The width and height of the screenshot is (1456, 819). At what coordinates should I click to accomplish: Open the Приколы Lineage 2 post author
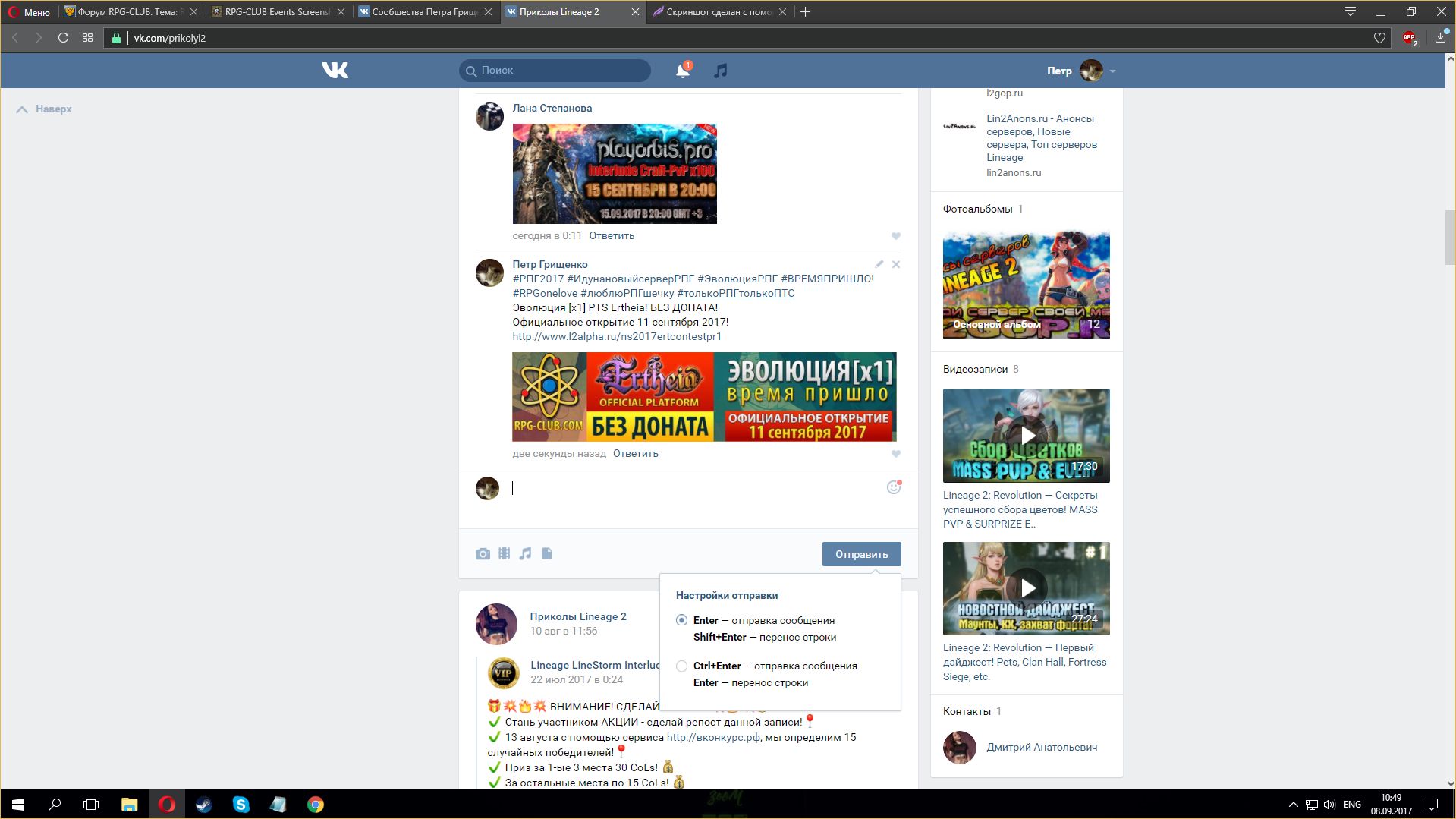pyautogui.click(x=577, y=617)
